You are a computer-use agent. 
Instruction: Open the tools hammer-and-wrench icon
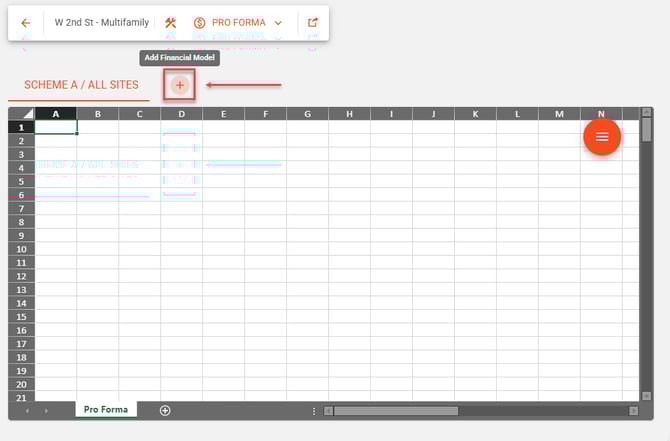(171, 22)
